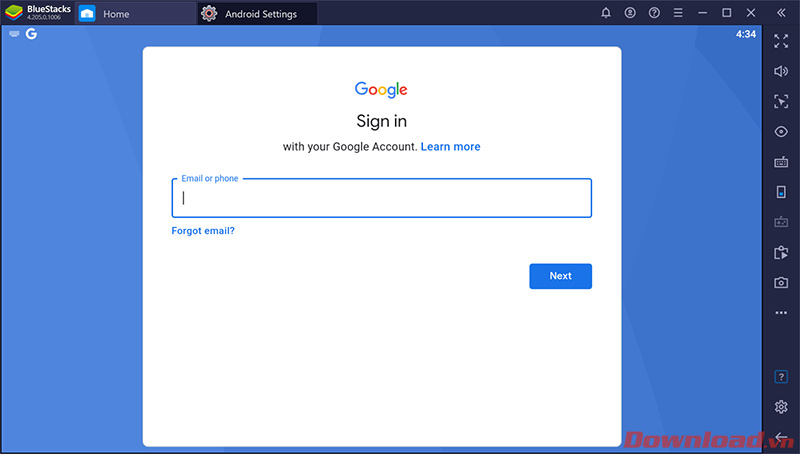
Task: Switch to the Home tab
Action: pyautogui.click(x=116, y=14)
